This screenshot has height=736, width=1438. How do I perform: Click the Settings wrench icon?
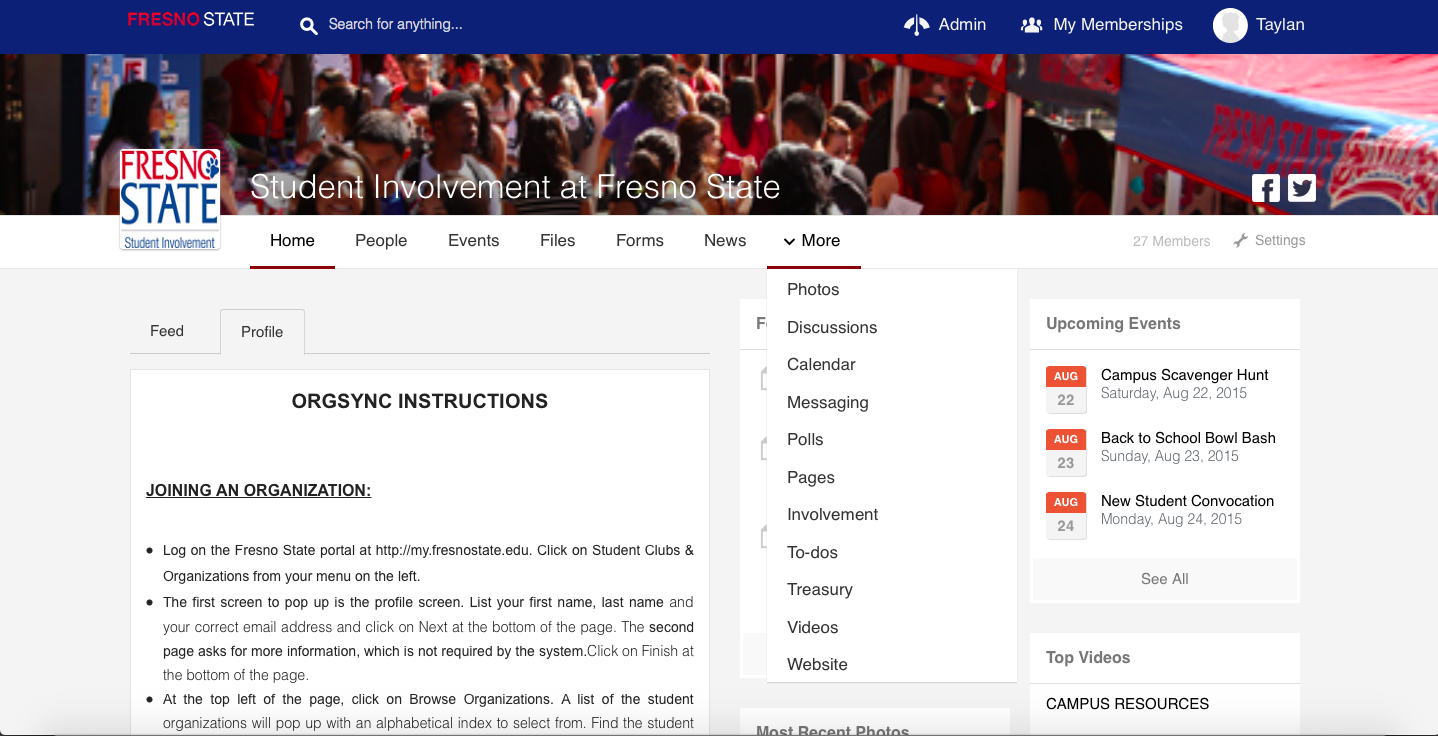click(1241, 241)
